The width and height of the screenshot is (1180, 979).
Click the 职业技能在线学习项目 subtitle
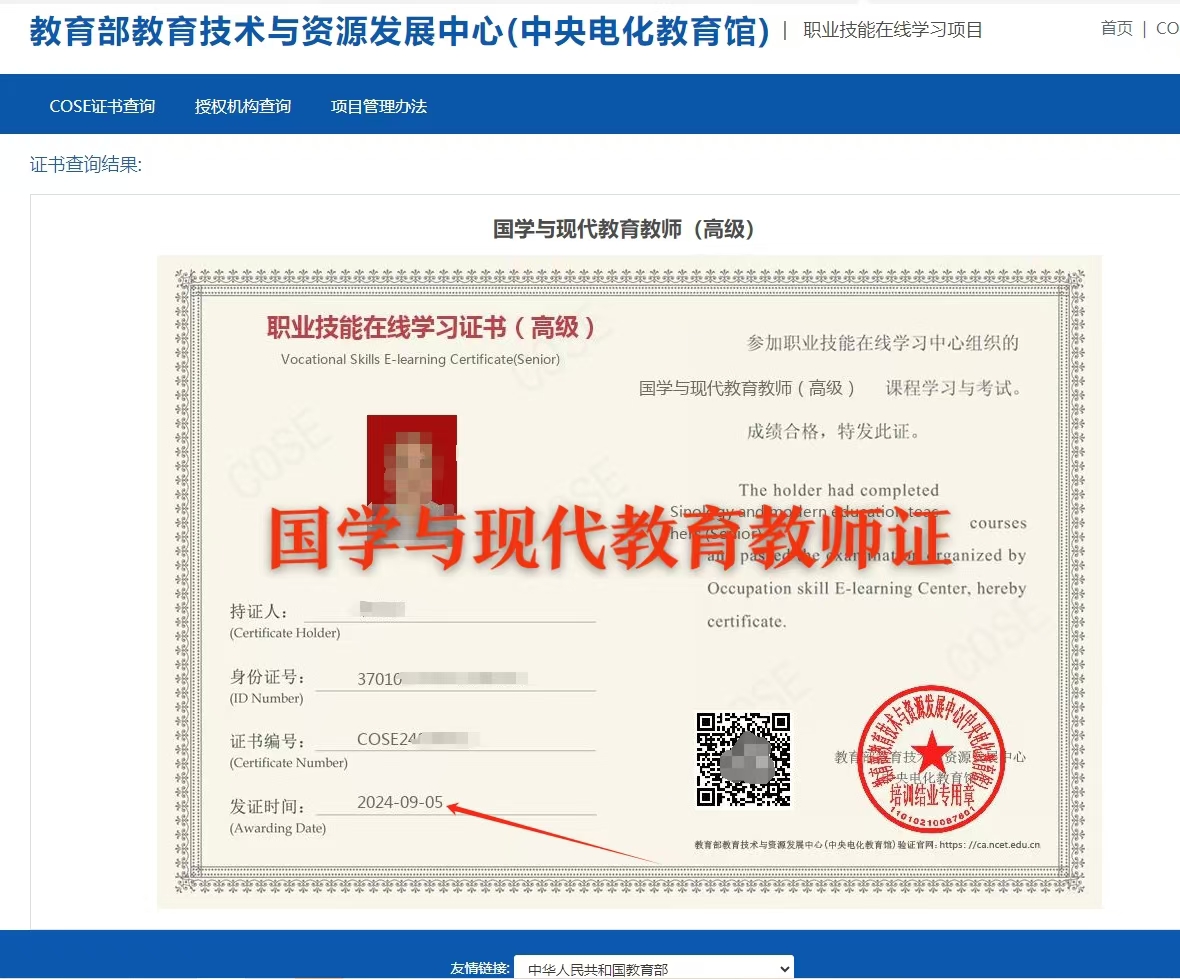pos(893,30)
